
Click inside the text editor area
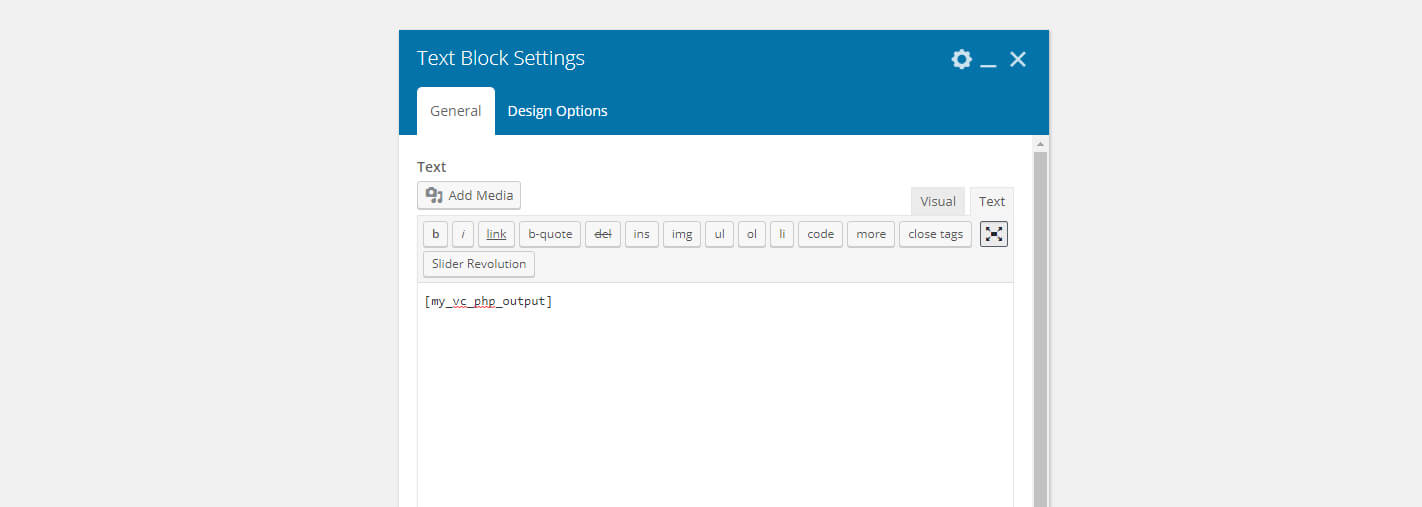[715, 395]
